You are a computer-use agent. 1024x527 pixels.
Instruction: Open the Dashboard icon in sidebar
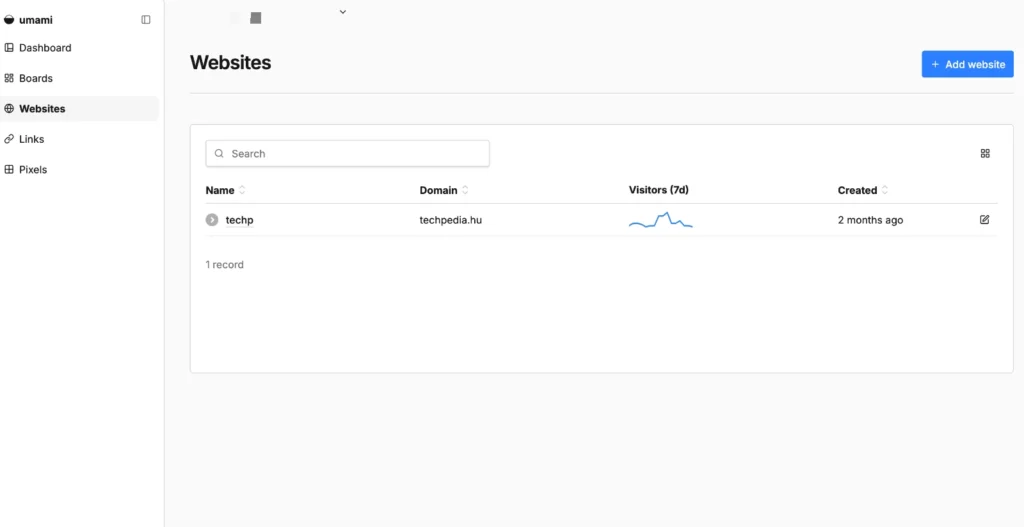pyautogui.click(x=9, y=48)
